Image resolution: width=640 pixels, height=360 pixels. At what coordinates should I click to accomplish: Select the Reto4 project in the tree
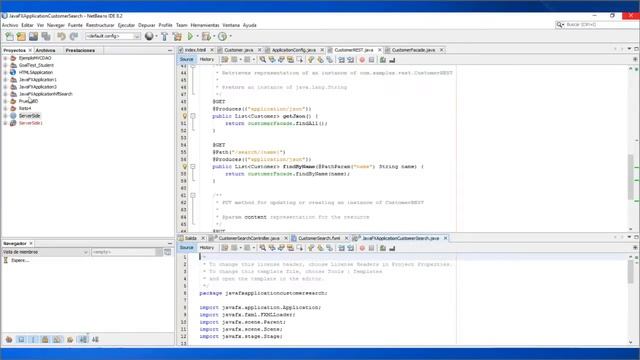coord(25,108)
